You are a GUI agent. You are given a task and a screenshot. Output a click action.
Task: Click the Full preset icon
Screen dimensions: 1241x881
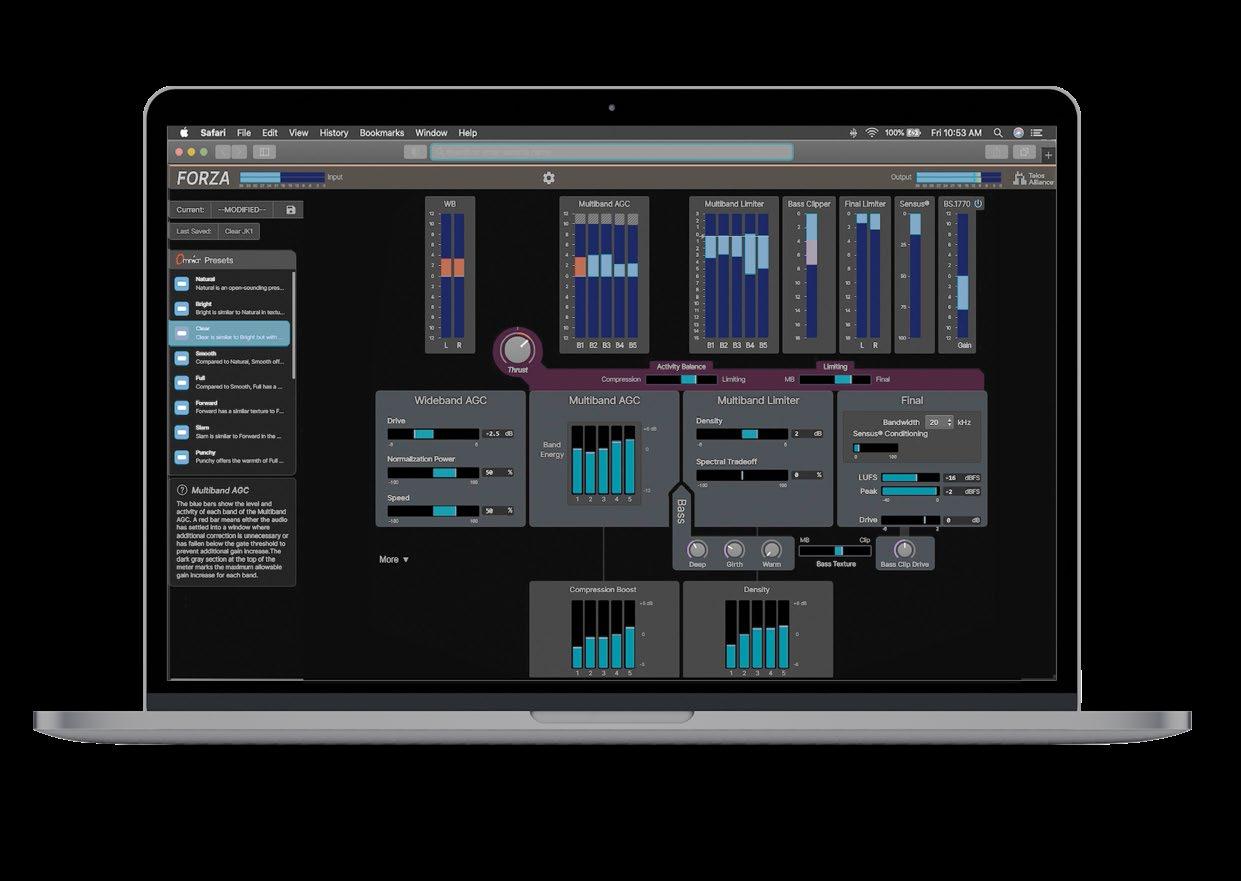[x=182, y=382]
